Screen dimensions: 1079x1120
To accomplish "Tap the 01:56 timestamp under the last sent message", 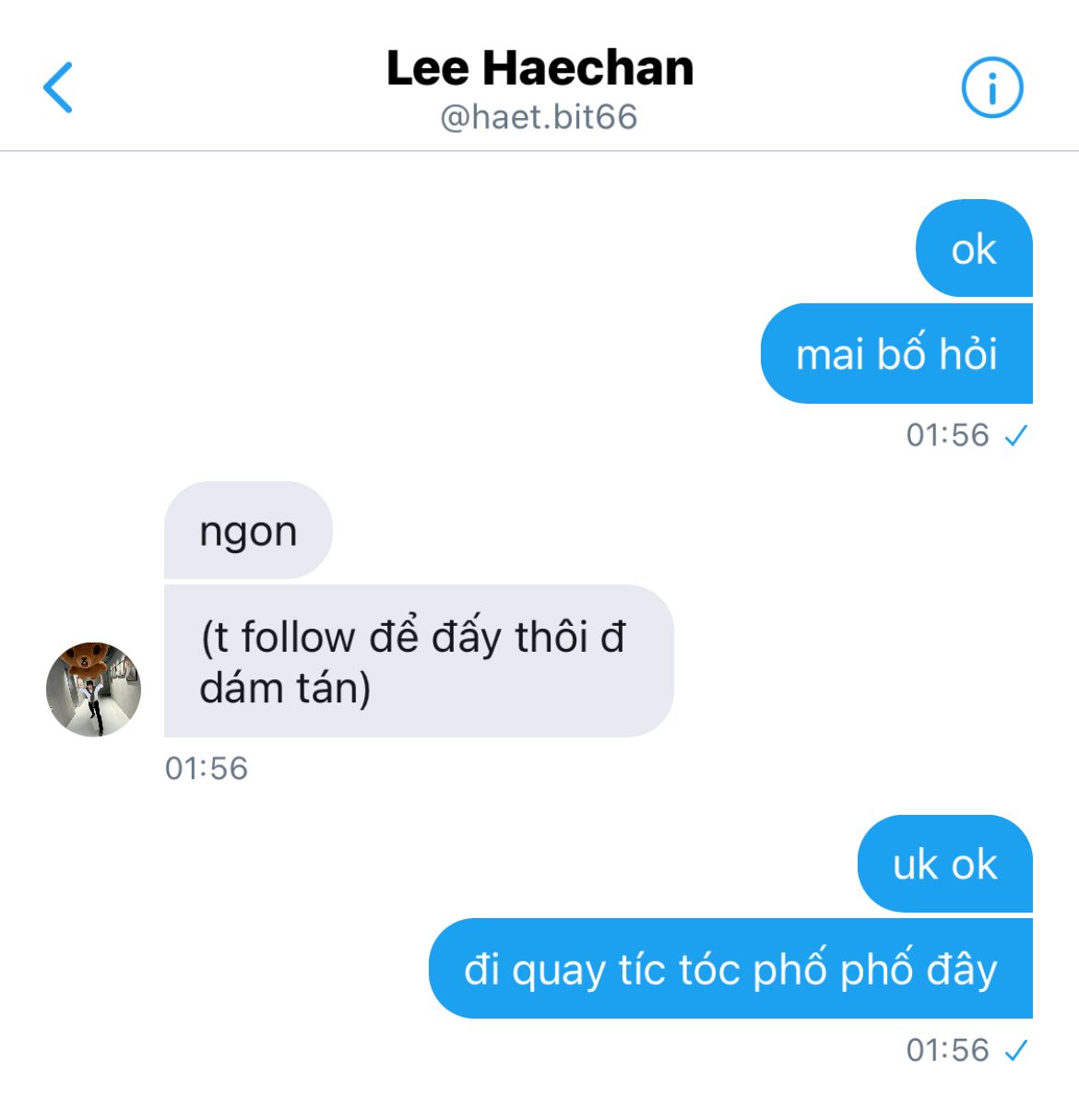I will click(x=947, y=1050).
